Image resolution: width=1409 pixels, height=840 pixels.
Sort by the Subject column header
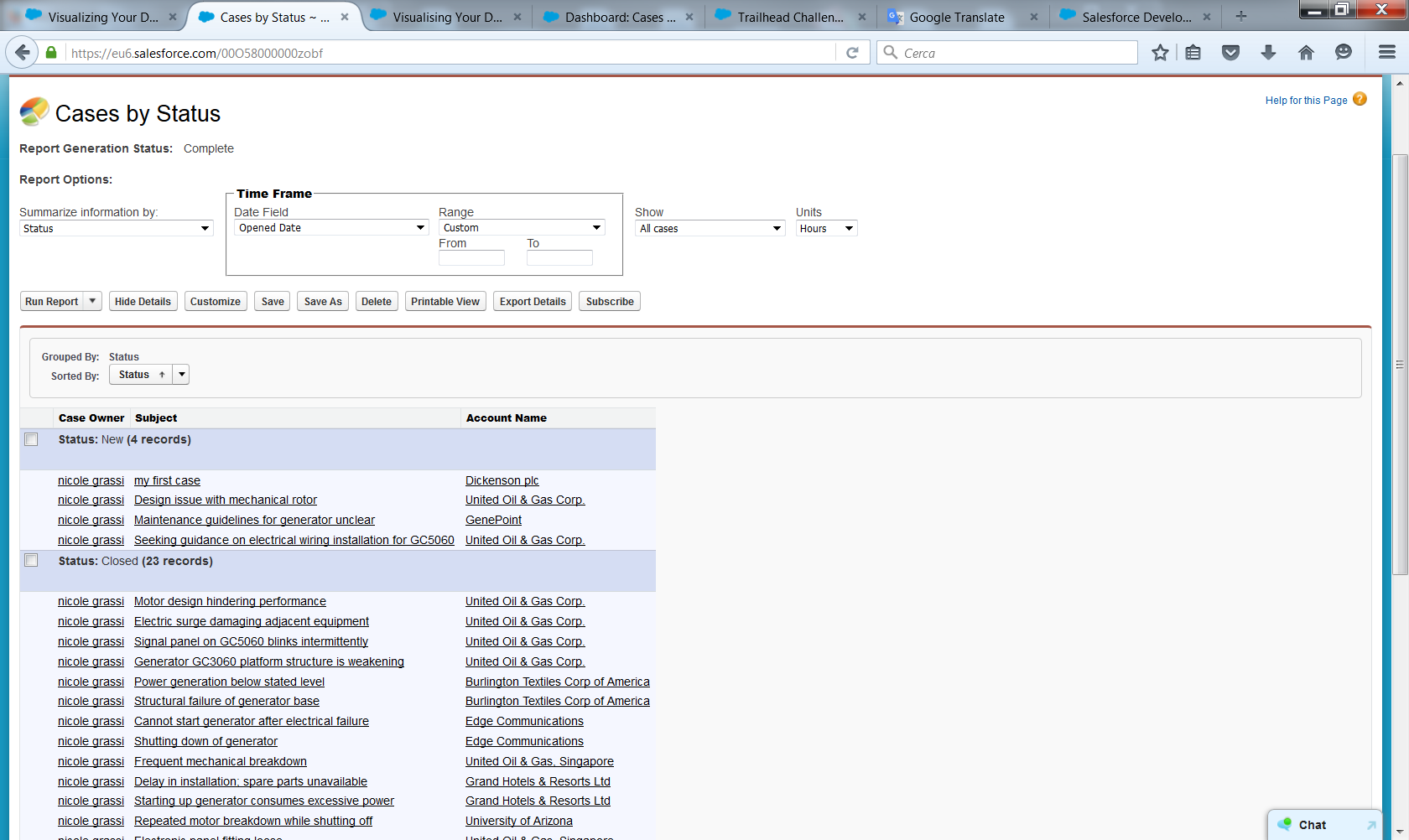pyautogui.click(x=156, y=417)
